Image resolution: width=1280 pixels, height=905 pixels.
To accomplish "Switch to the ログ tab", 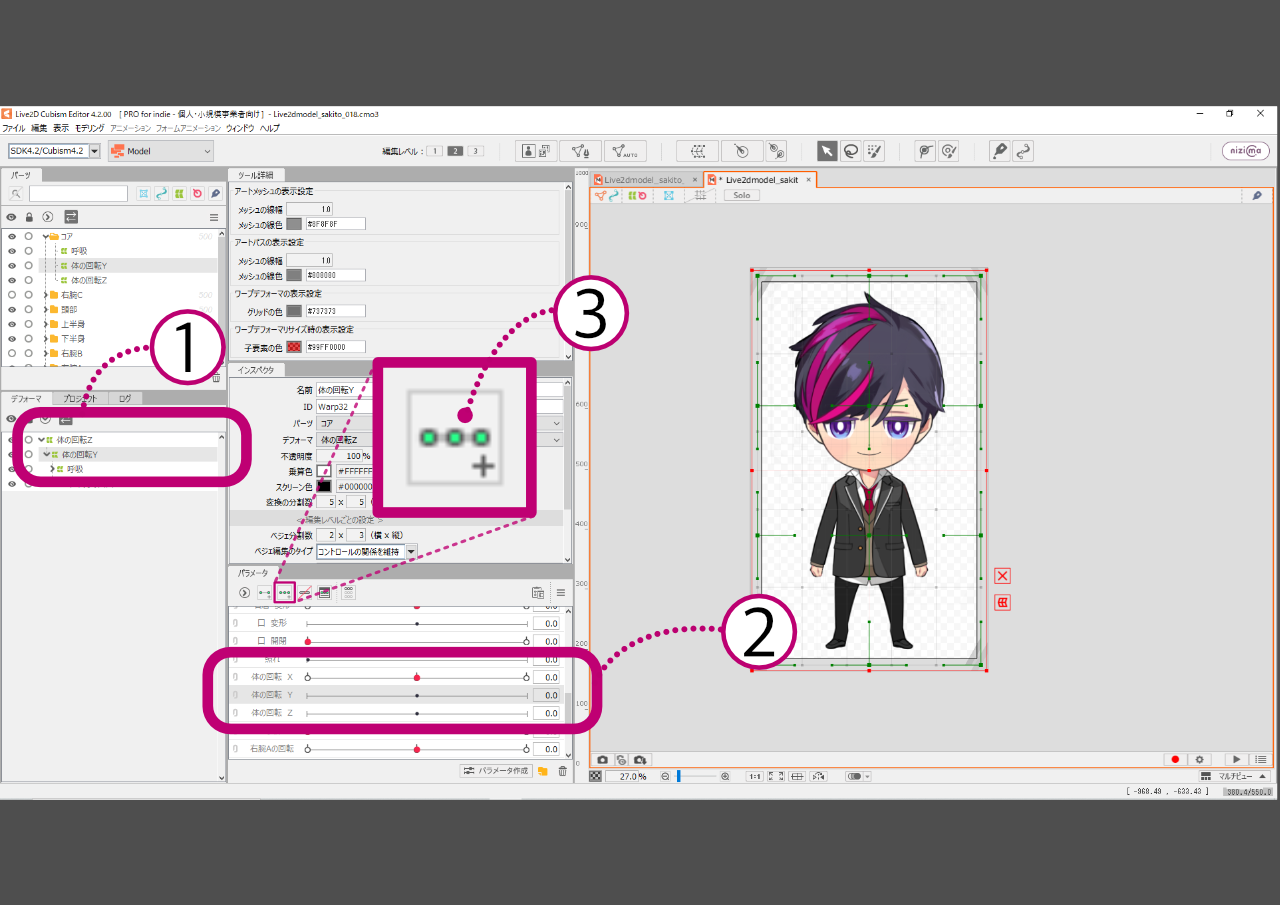I will coord(124,399).
